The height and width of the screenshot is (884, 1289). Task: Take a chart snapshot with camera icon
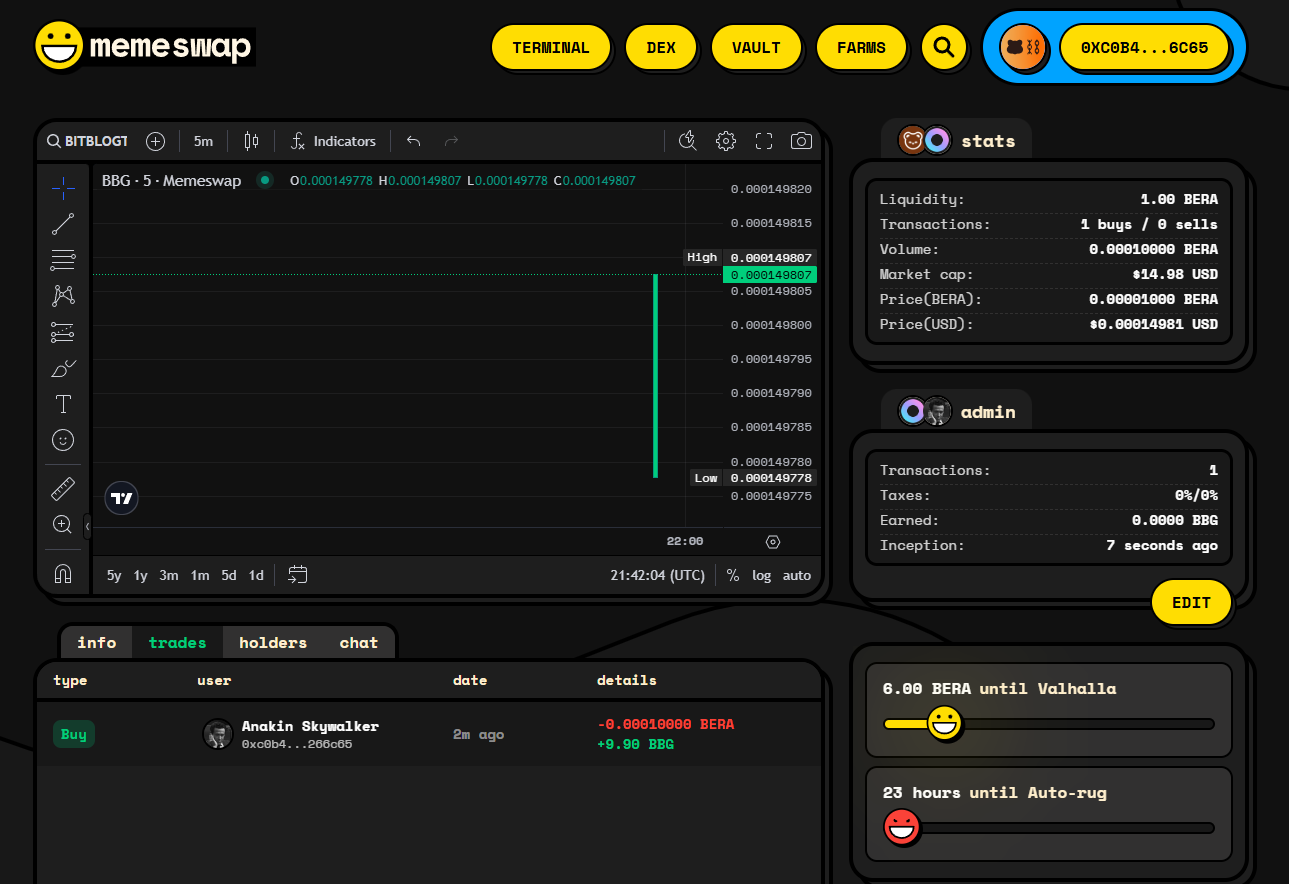click(x=801, y=141)
